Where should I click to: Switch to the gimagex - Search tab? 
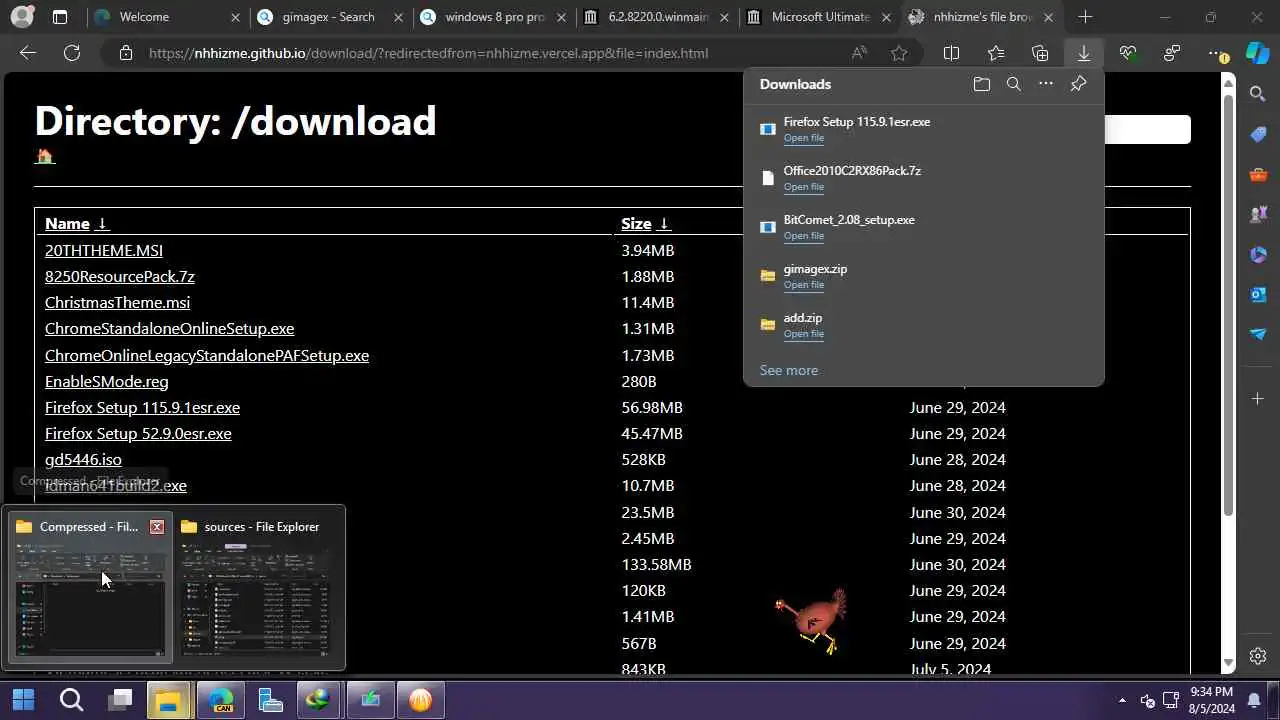pos(329,17)
